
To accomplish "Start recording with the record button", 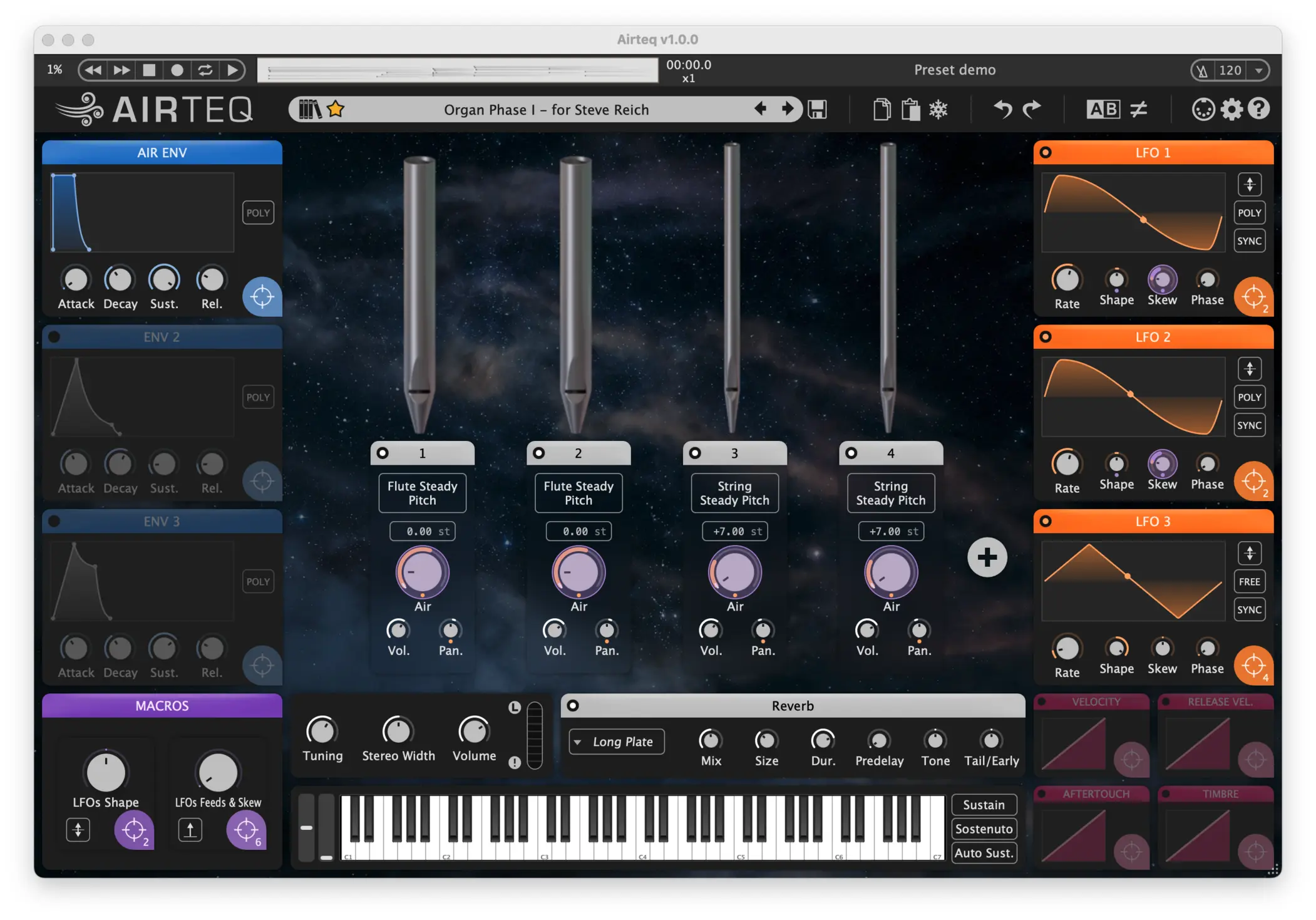I will [177, 70].
